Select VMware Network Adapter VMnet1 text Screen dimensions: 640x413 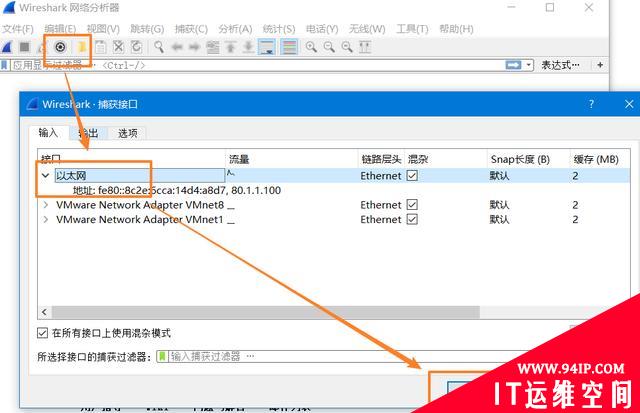(x=140, y=220)
